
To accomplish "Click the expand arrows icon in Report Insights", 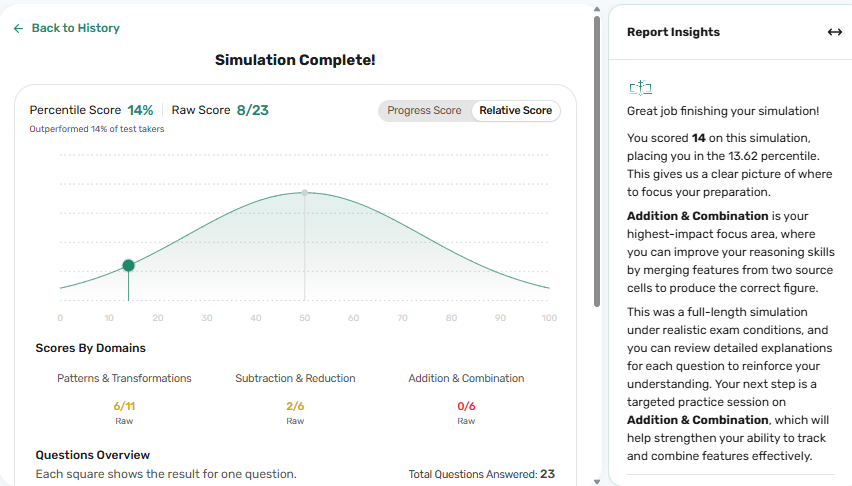I will [x=835, y=32].
